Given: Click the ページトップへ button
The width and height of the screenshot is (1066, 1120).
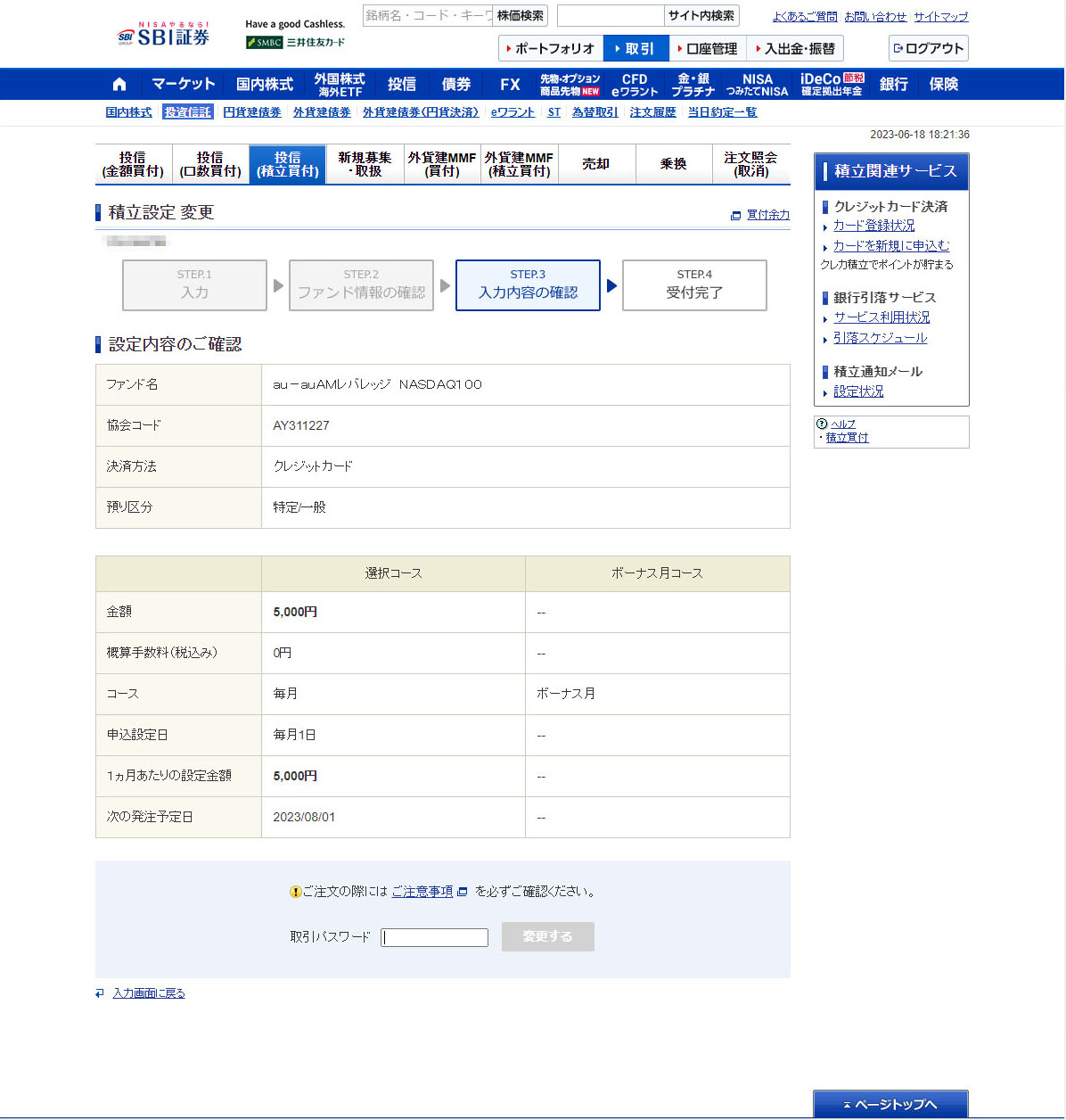Looking at the screenshot, I should point(890,1104).
